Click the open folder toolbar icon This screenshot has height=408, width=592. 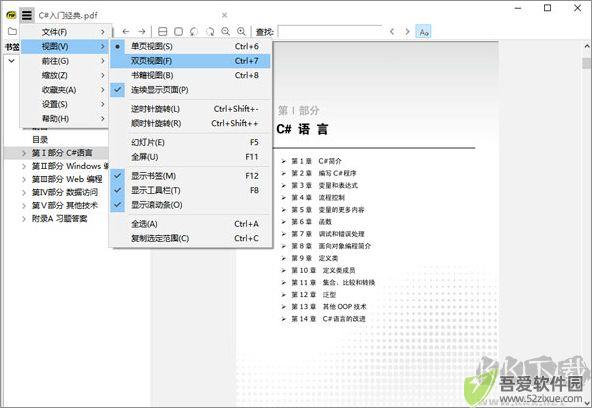pos(12,31)
